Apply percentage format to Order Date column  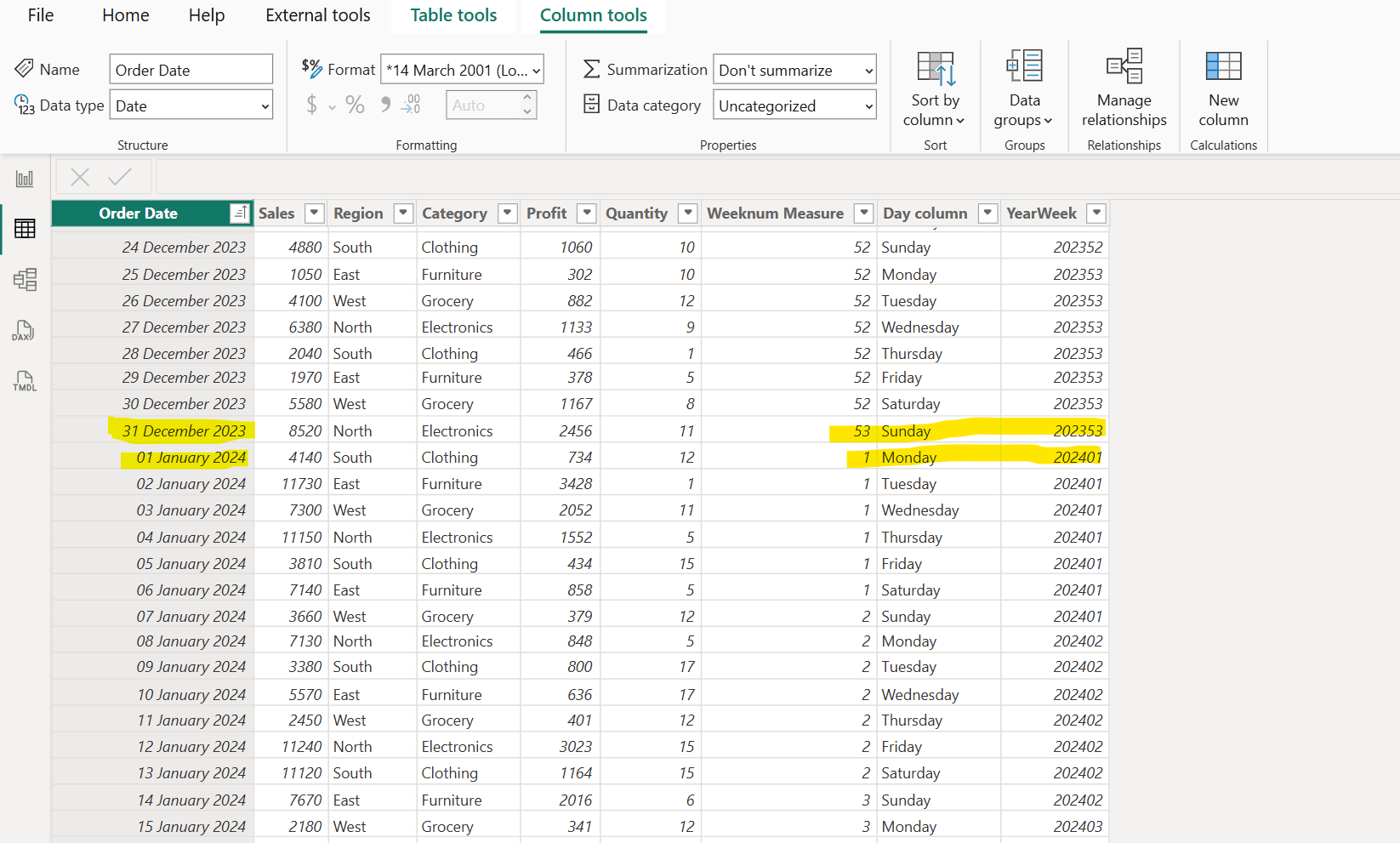[x=355, y=105]
